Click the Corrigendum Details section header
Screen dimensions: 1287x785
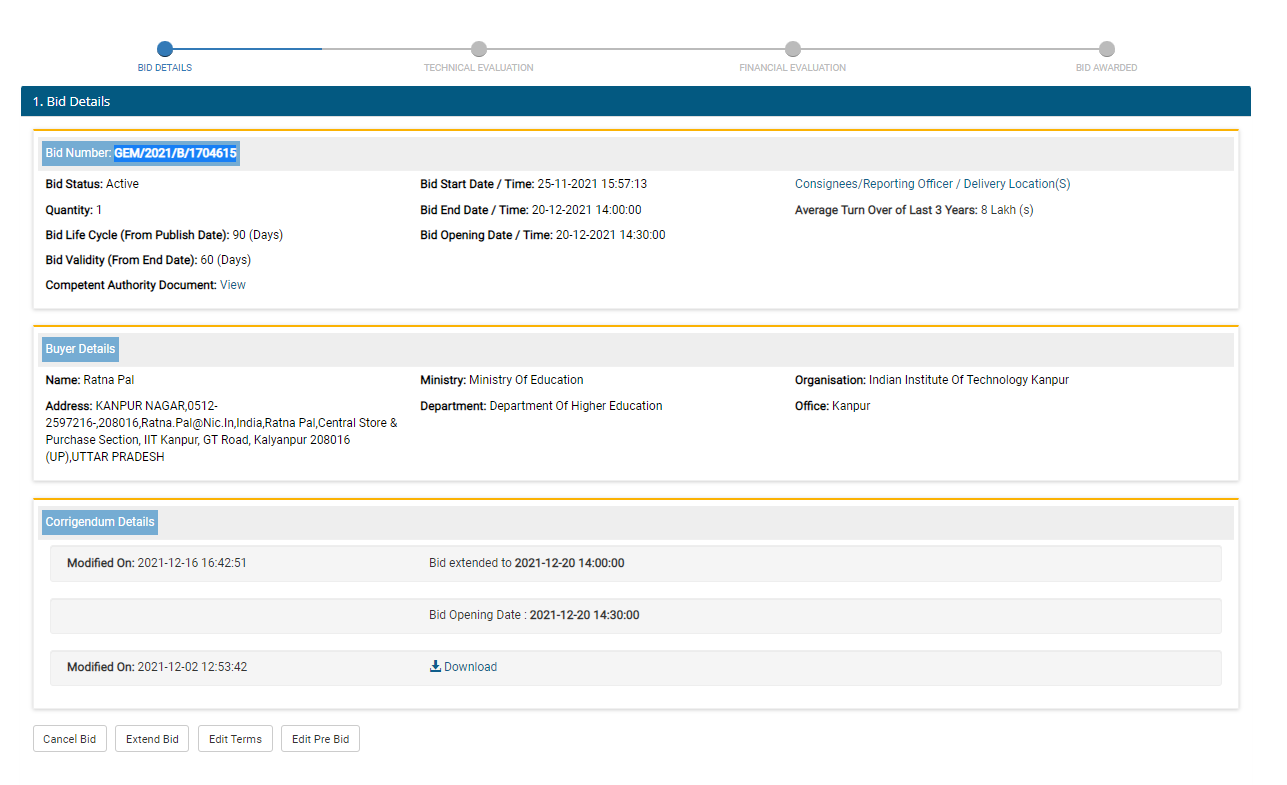100,522
